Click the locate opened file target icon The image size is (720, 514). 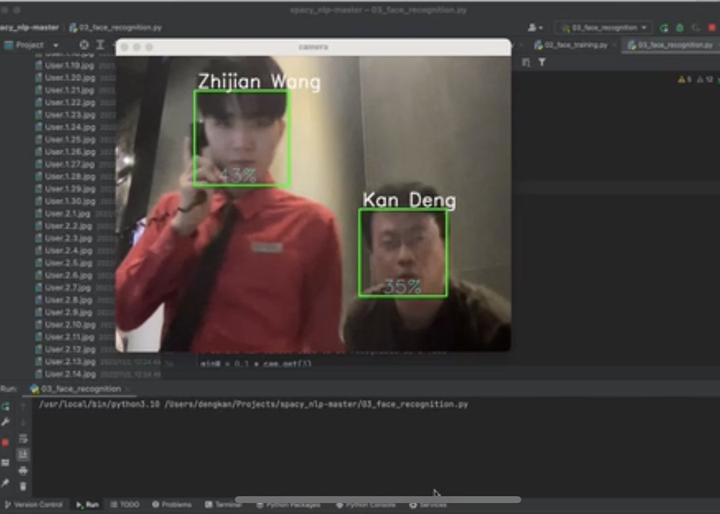point(84,45)
